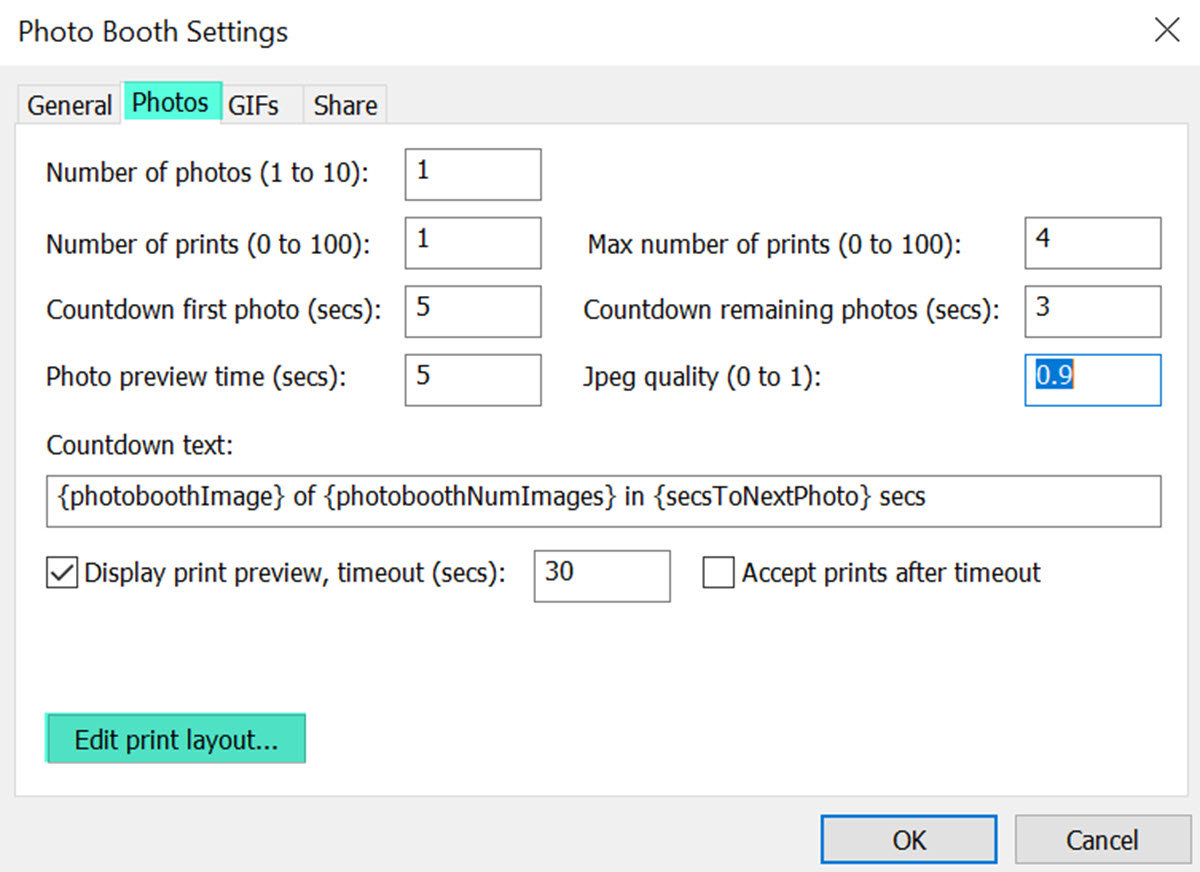Screen dimensions: 1200x872
Task: Select the Countdown first photo field
Action: click(x=473, y=311)
